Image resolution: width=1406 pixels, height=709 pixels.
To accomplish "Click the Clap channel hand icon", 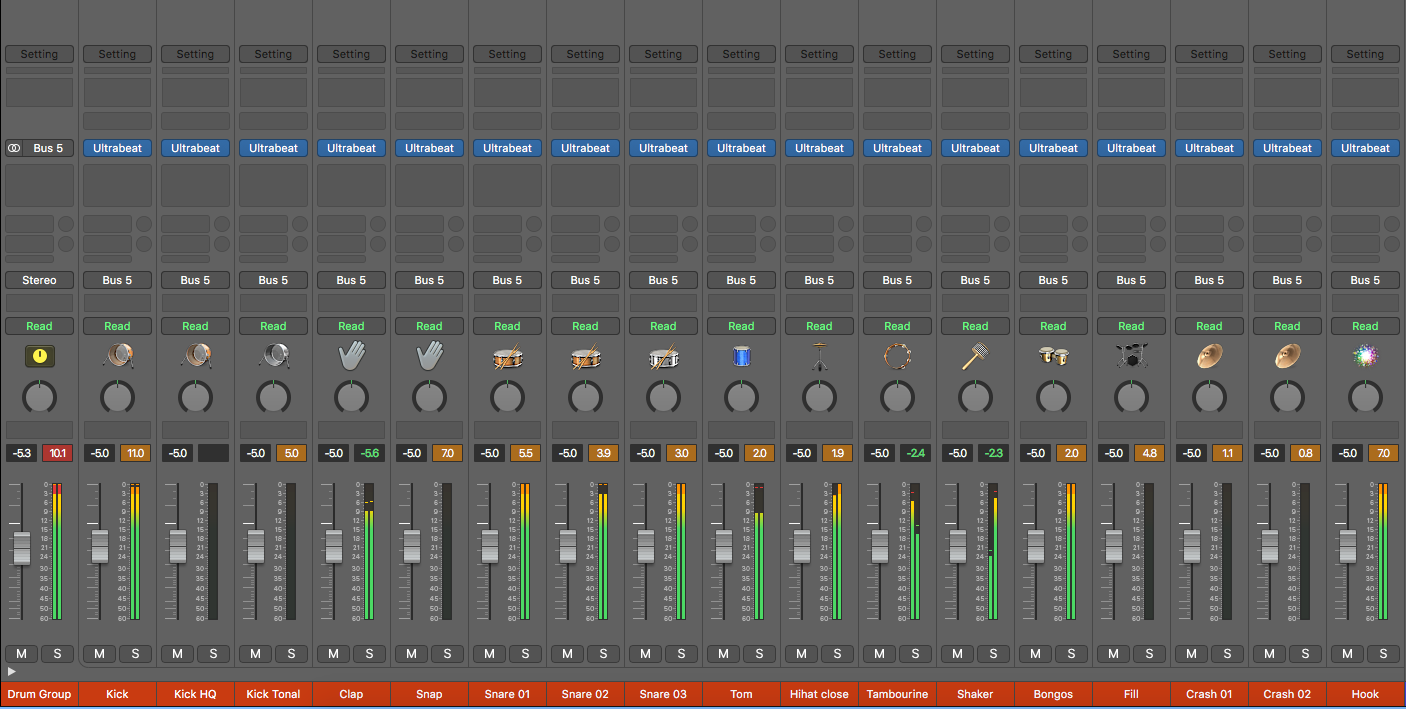I will click(x=351, y=355).
